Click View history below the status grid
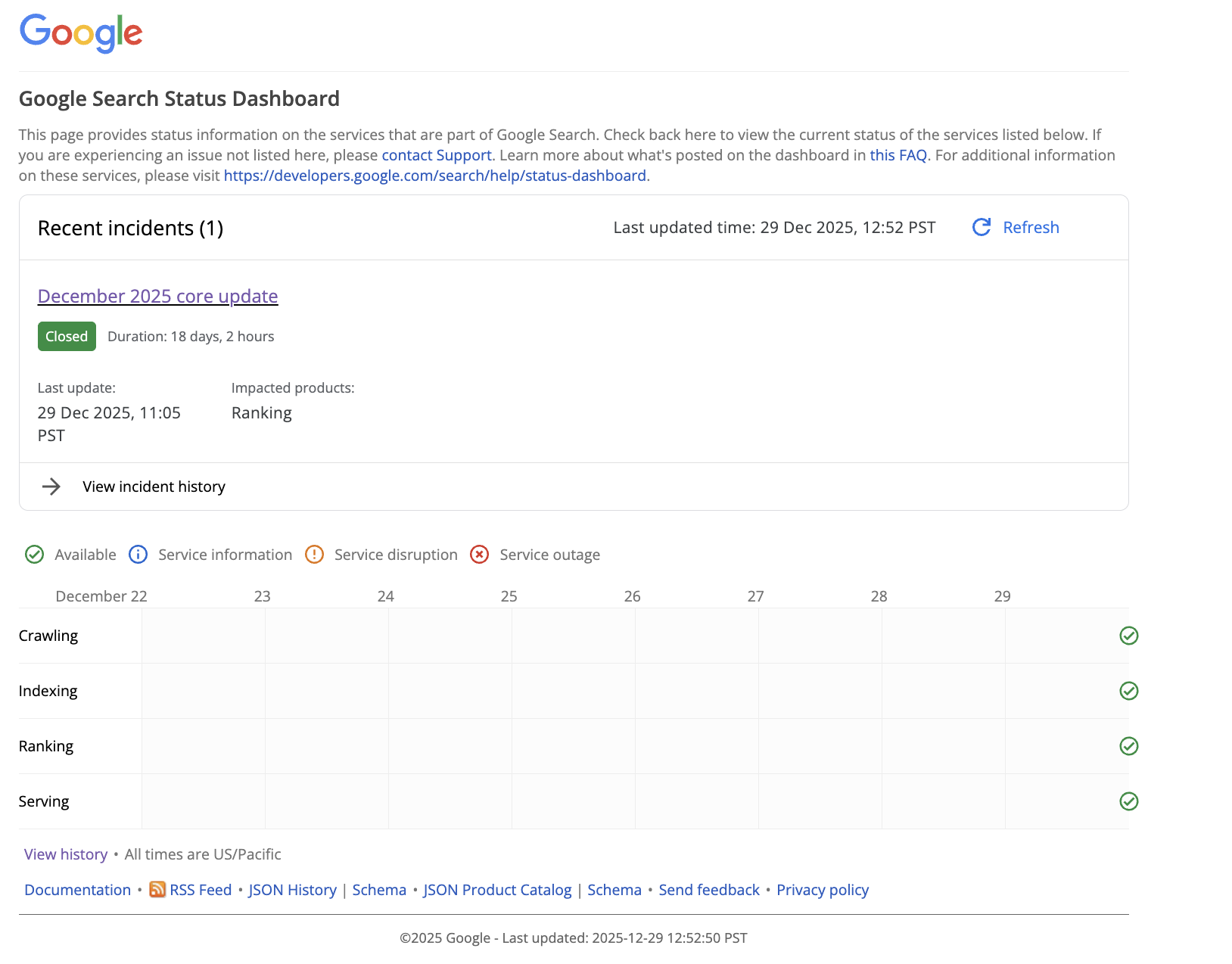The width and height of the screenshot is (1232, 964). 65,854
